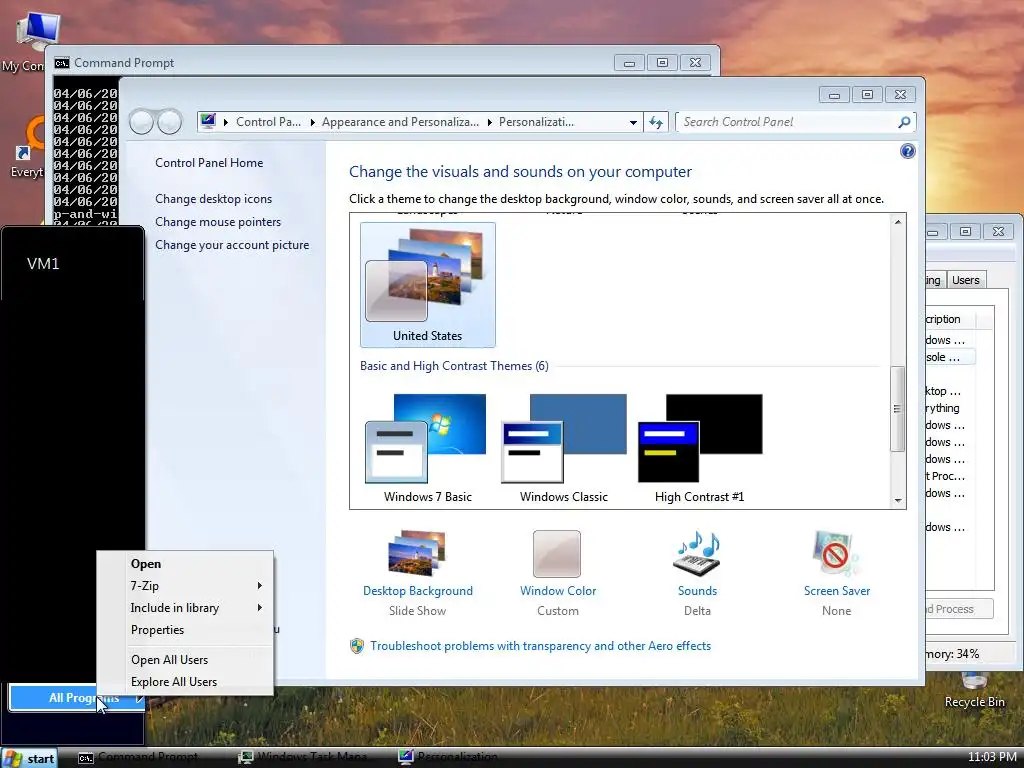
Task: Open Troubleshoot problems with transparency link
Action: tap(541, 646)
